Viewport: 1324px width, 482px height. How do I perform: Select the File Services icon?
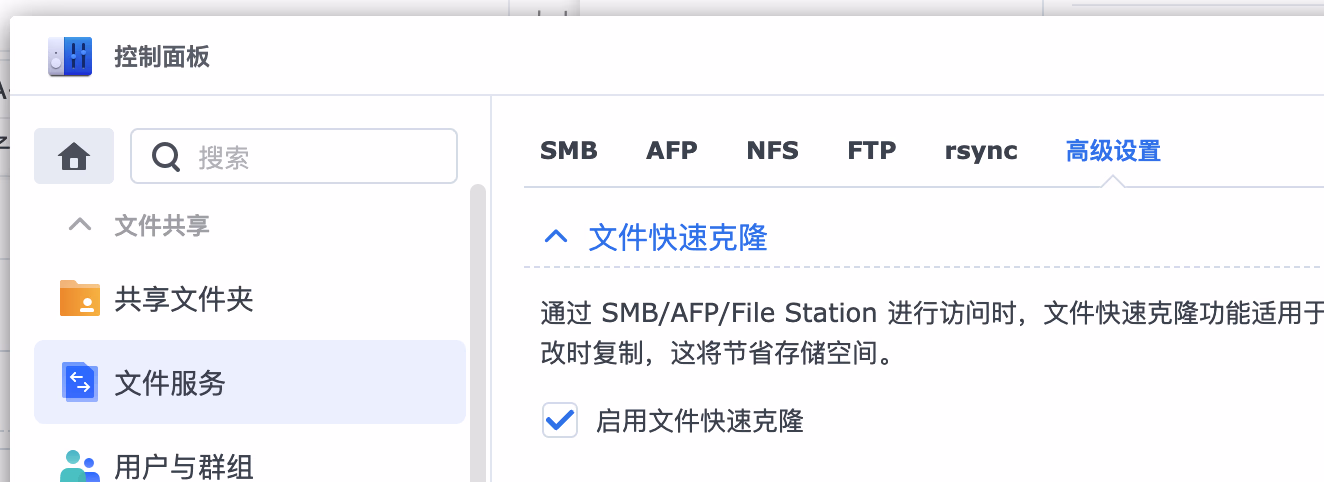tap(80, 382)
